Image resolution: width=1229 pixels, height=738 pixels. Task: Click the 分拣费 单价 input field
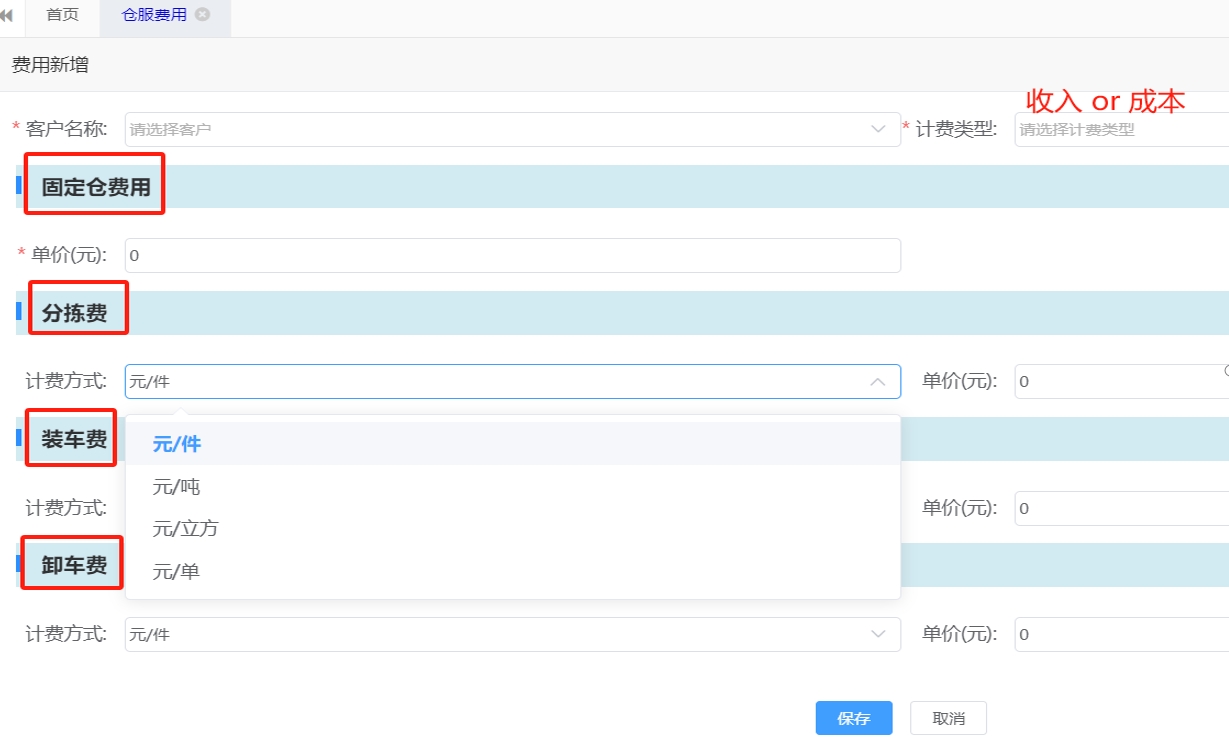click(1120, 381)
